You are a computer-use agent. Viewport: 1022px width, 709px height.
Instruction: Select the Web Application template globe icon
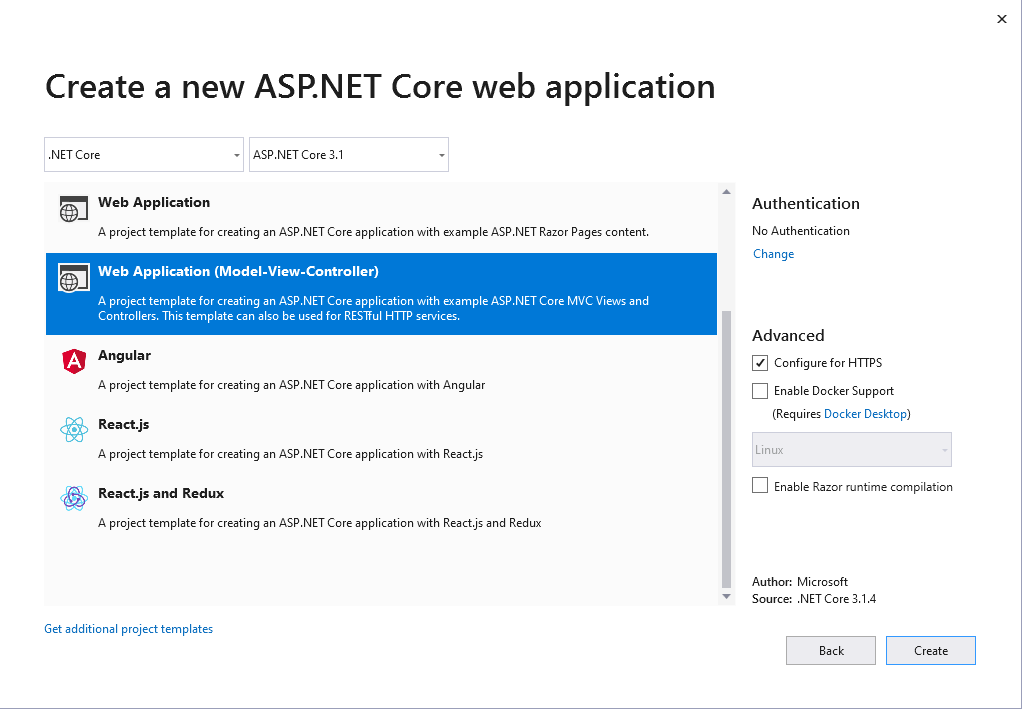tap(73, 208)
